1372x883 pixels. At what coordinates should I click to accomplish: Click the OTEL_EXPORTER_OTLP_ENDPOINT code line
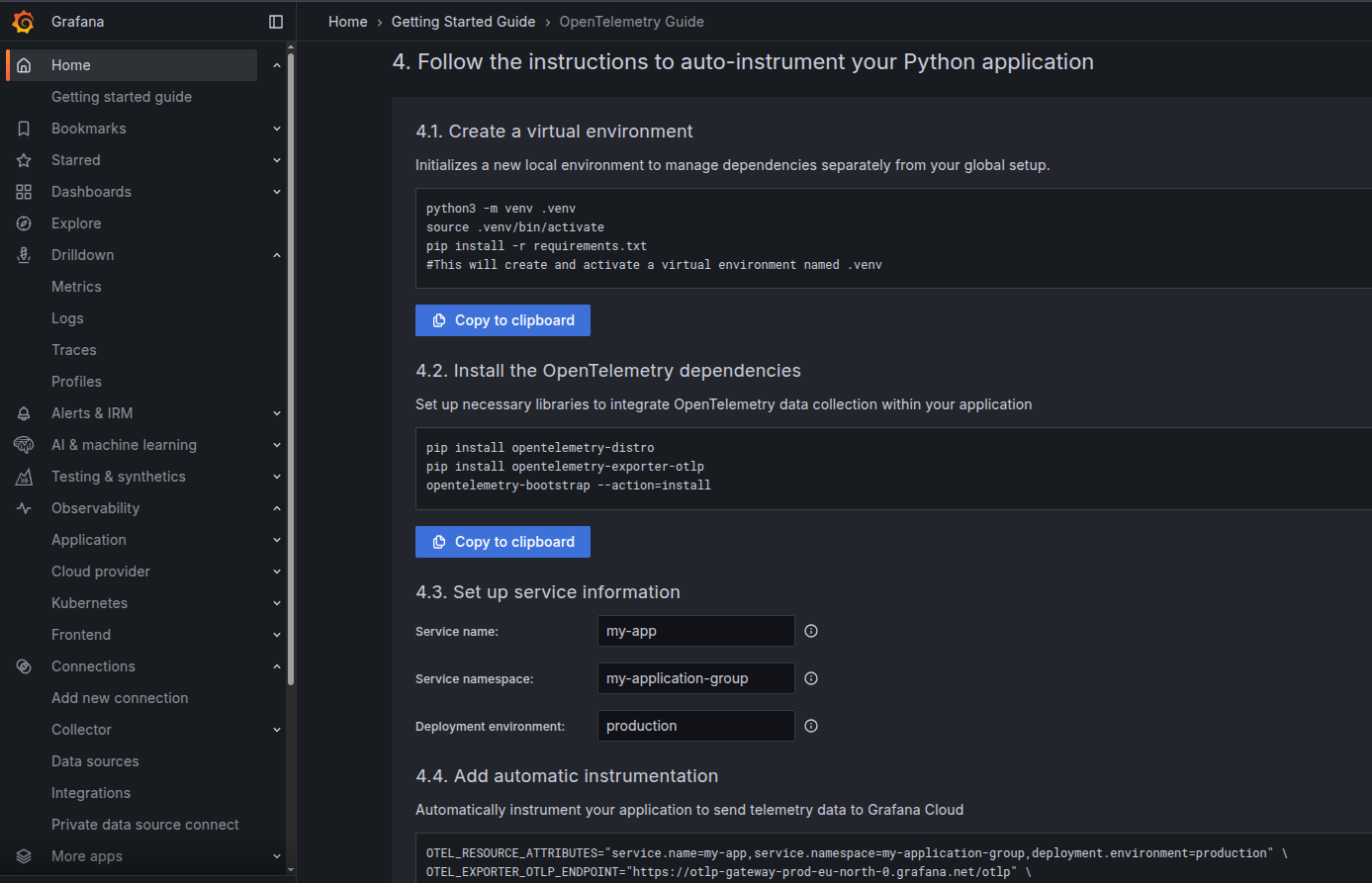pyautogui.click(x=728, y=872)
